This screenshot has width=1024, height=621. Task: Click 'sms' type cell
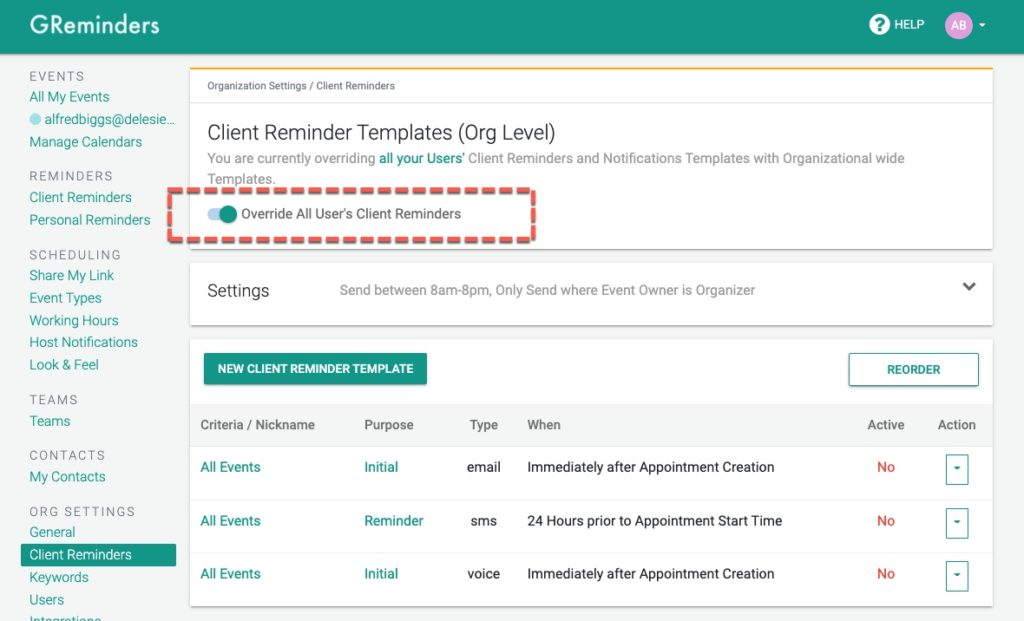[x=483, y=521]
